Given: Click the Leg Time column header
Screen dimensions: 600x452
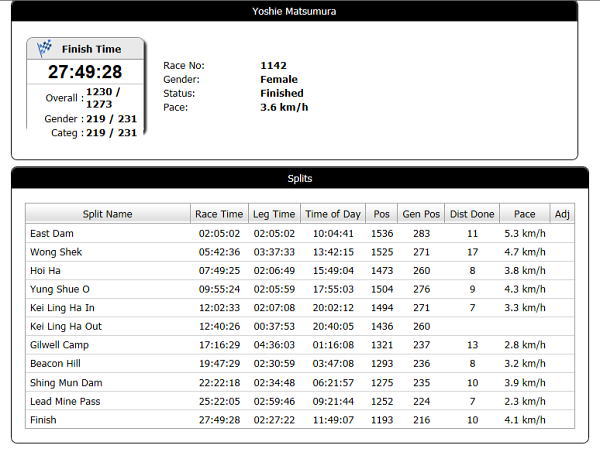Looking at the screenshot, I should [x=274, y=214].
